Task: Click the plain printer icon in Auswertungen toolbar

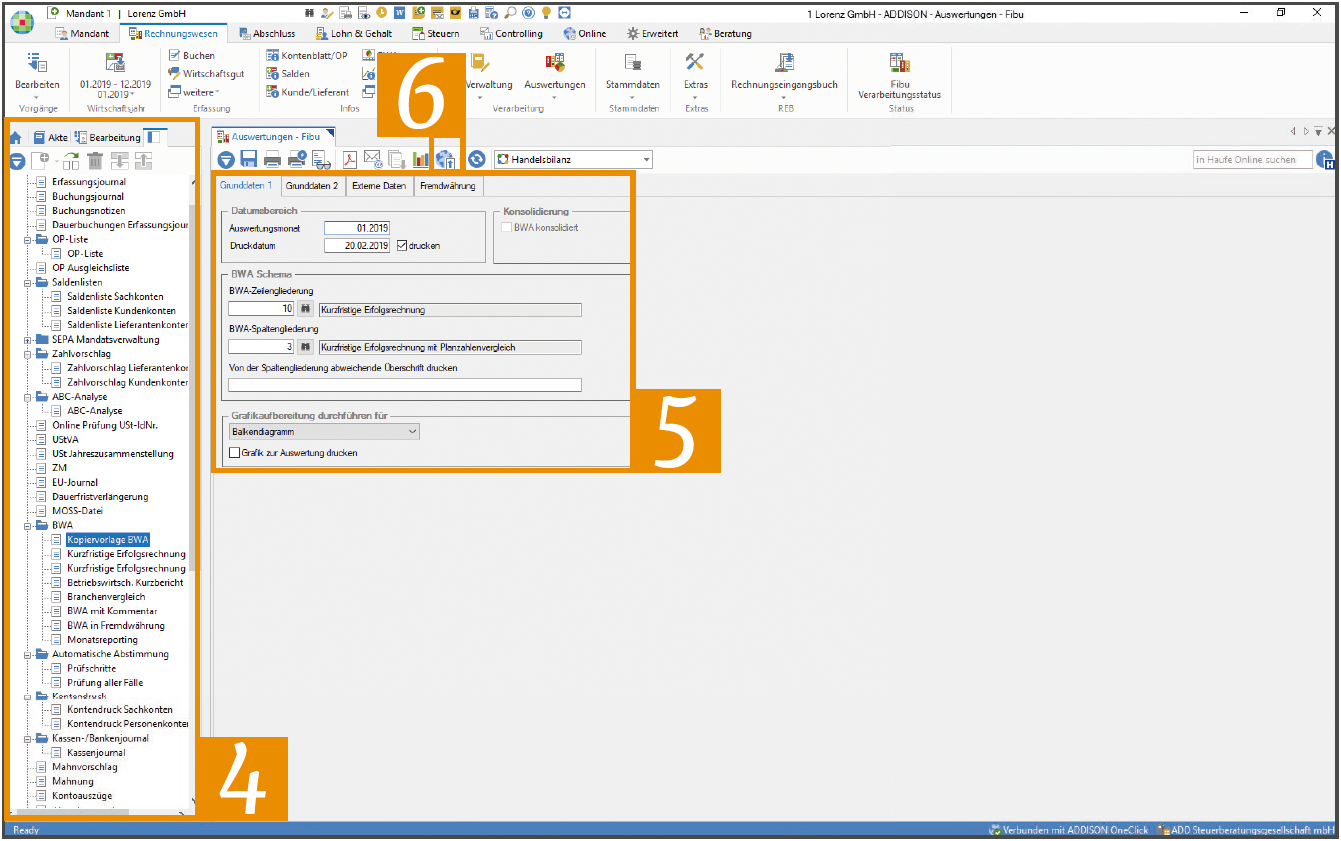Action: pyautogui.click(x=272, y=159)
